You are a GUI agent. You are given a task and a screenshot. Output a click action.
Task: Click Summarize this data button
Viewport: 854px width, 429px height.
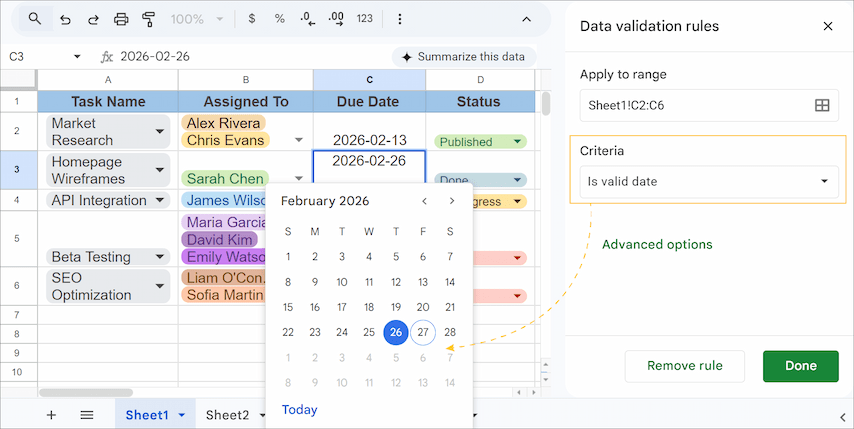(x=464, y=57)
